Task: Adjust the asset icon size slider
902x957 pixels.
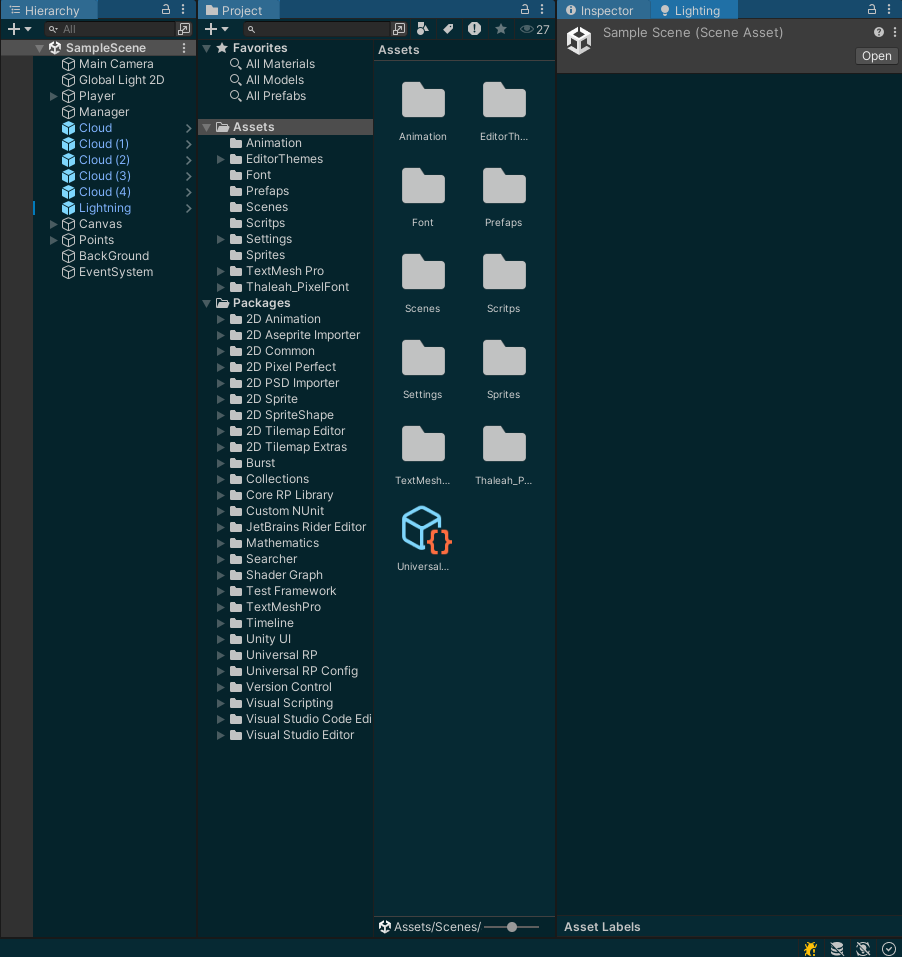Action: click(511, 927)
